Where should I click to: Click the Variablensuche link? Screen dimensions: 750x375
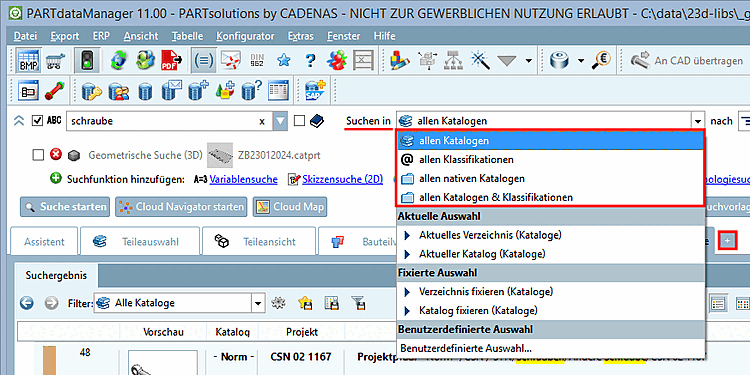click(x=243, y=179)
